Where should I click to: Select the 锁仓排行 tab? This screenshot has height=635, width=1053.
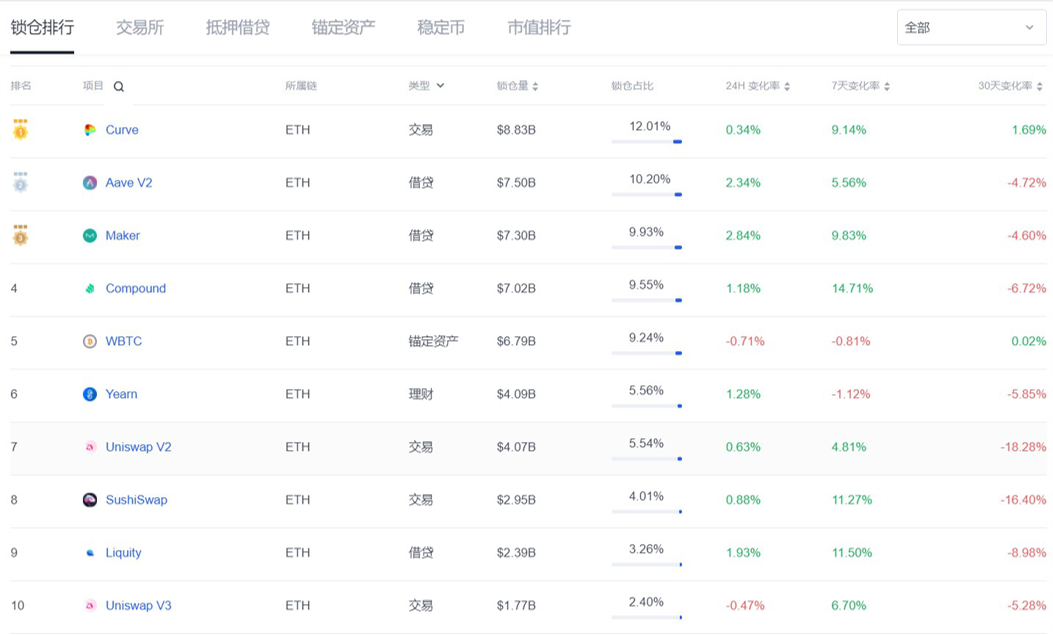click(x=42, y=28)
